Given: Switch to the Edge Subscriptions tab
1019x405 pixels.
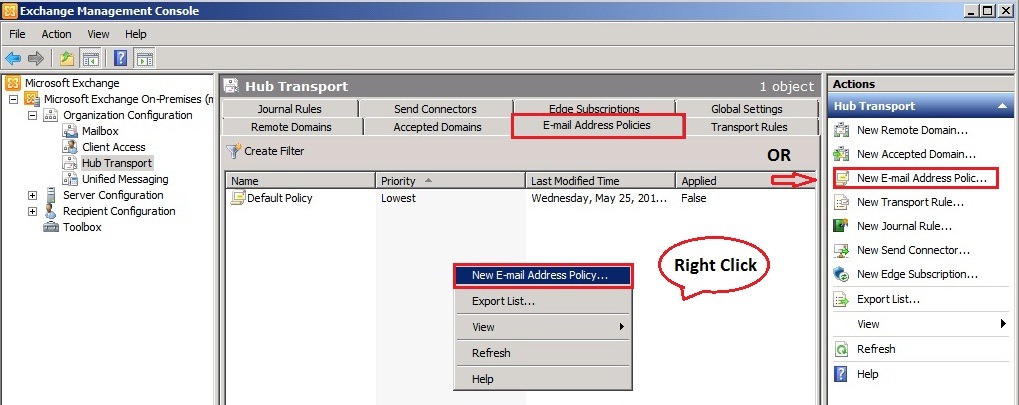Looking at the screenshot, I should [594, 107].
